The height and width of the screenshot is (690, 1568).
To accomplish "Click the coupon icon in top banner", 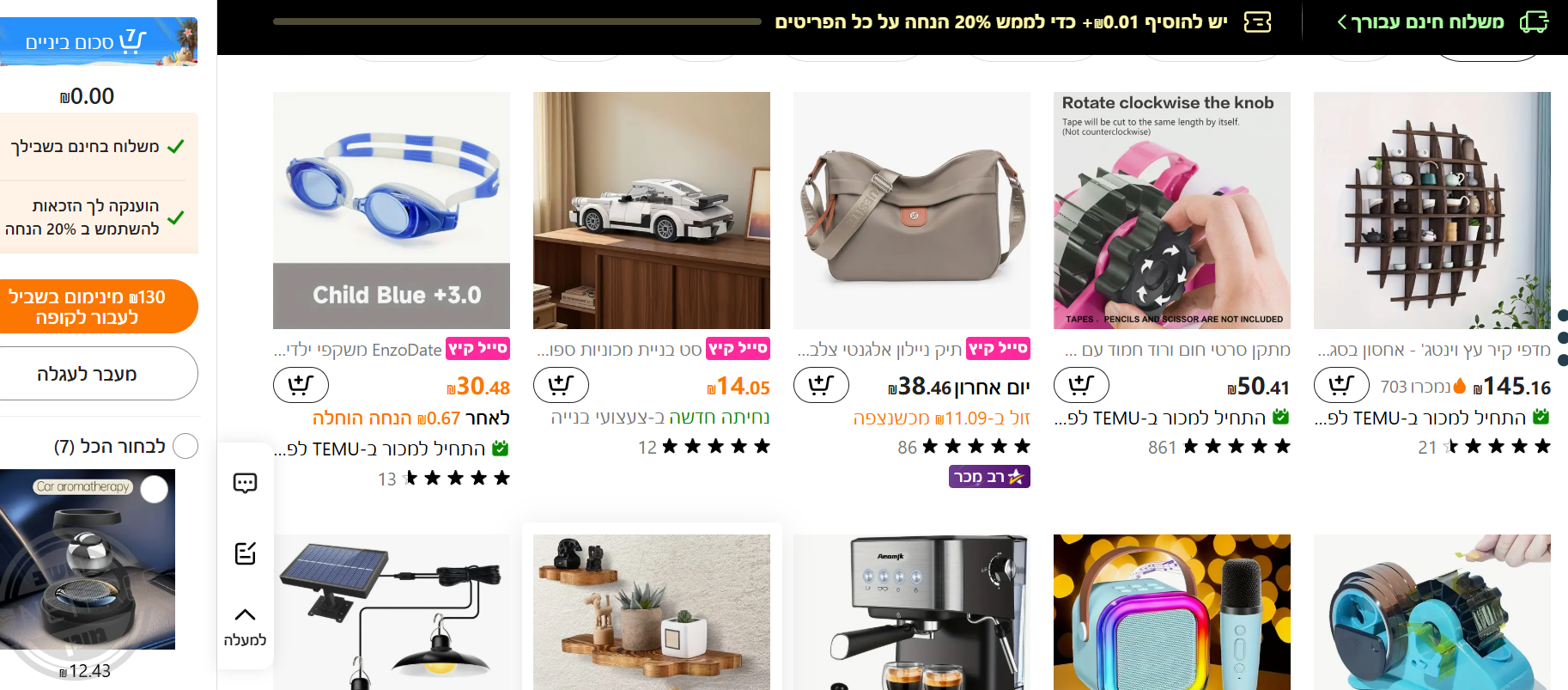I will pyautogui.click(x=1257, y=21).
